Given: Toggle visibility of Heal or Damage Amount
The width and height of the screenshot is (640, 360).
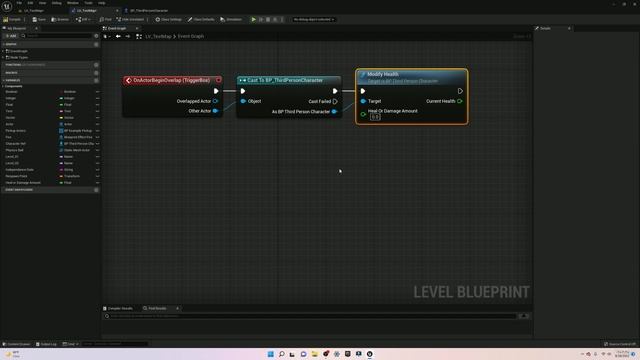Looking at the screenshot, I should [x=98, y=182].
